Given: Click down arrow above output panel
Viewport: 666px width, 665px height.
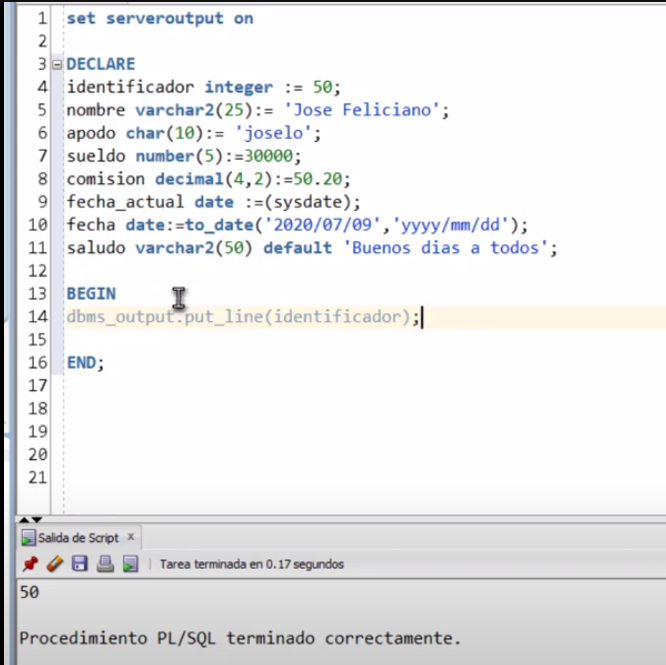Looking at the screenshot, I should point(37,520).
